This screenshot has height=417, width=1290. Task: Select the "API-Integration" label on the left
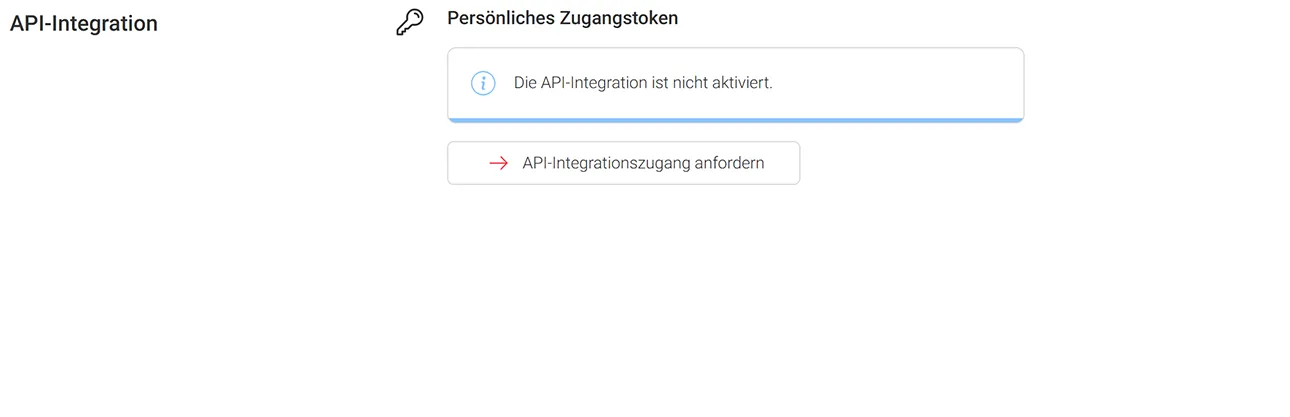[84, 24]
